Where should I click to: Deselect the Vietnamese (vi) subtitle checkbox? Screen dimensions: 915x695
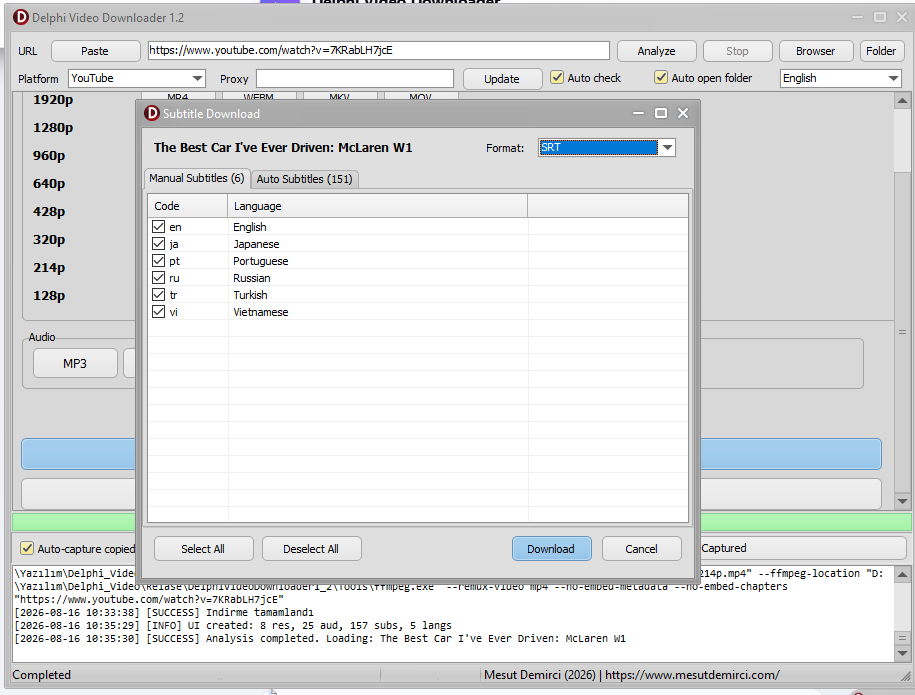[x=158, y=312]
